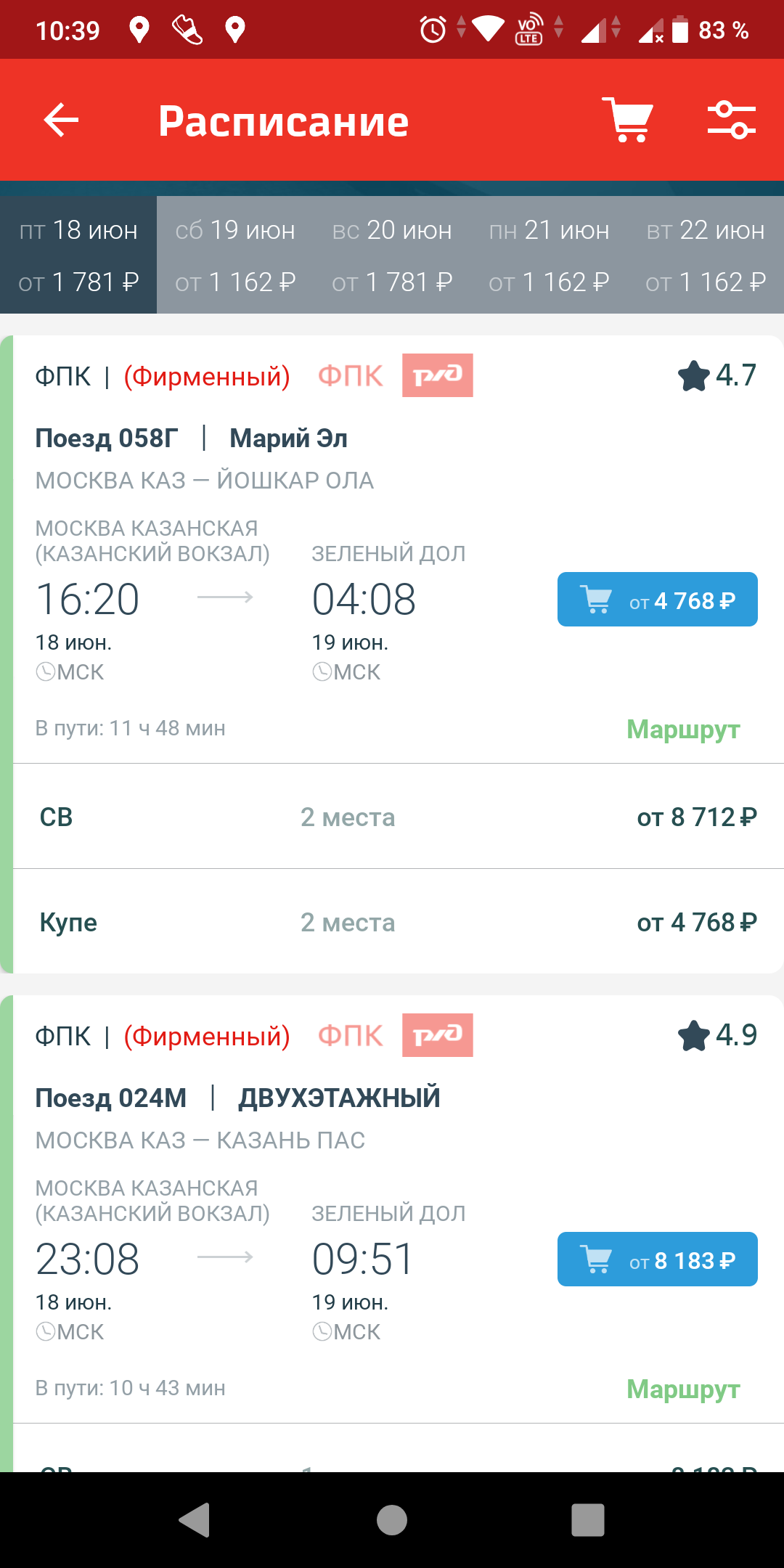The image size is (784, 1568).
Task: Select the СВ class row, 2 места
Action: 398,817
